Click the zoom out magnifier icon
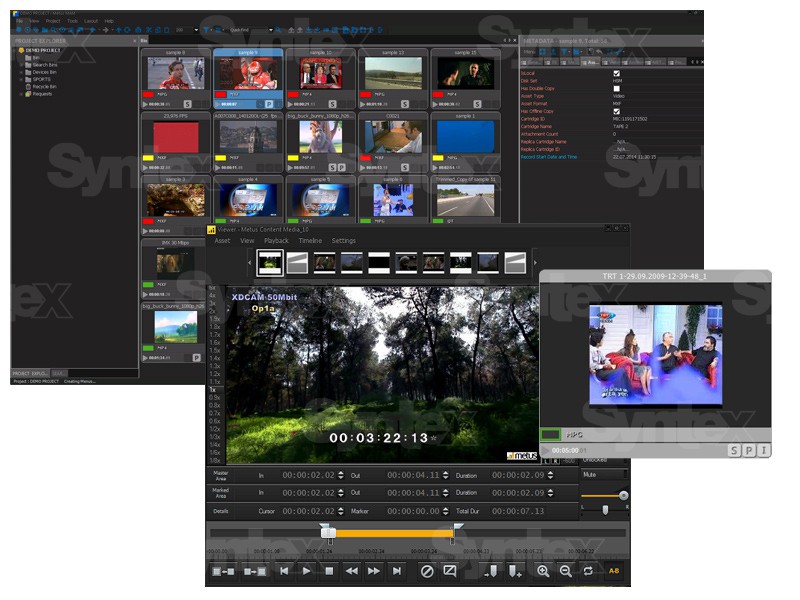 [x=565, y=571]
